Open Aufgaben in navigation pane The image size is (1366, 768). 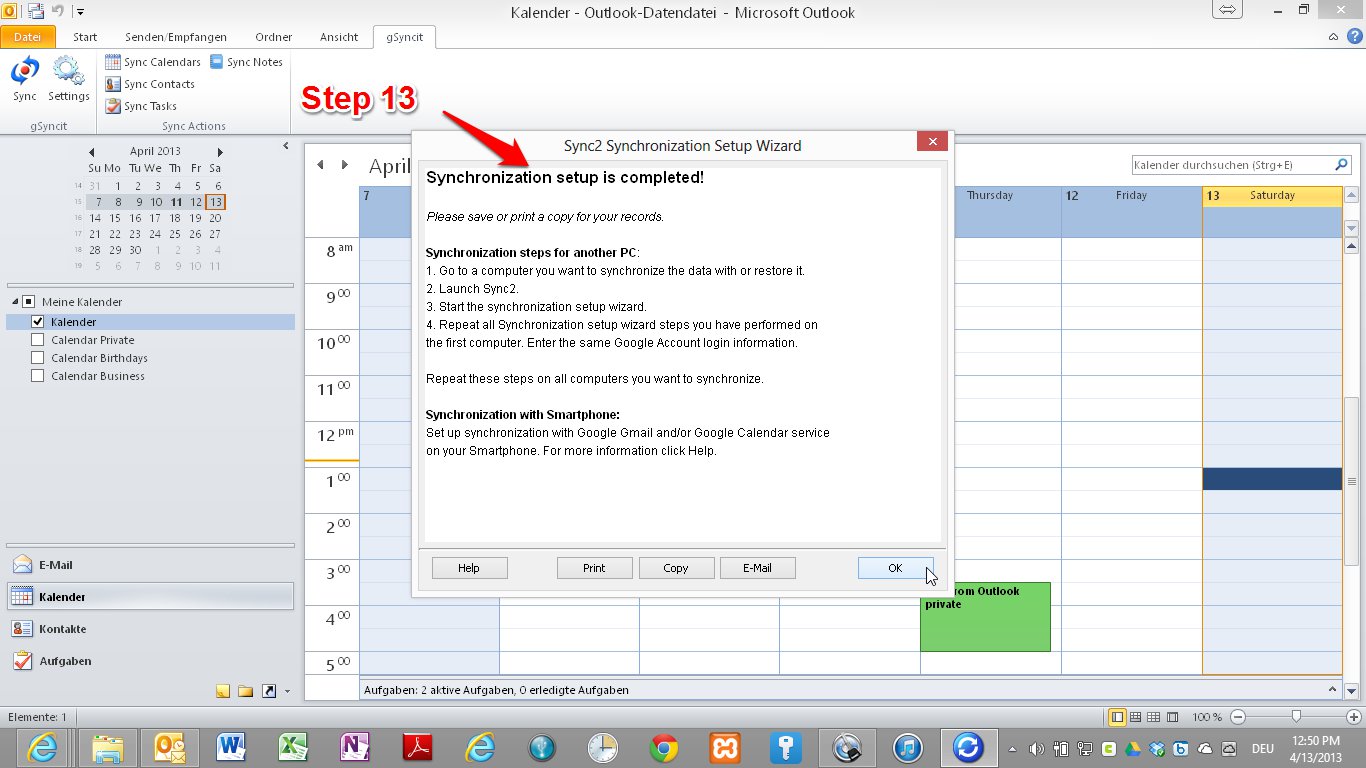pos(65,661)
